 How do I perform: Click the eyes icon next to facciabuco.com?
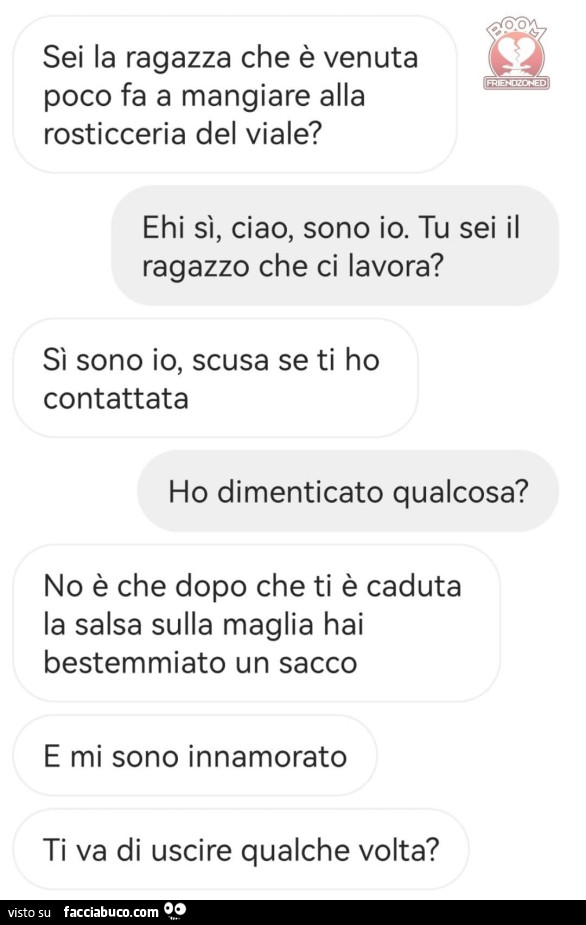click(175, 911)
